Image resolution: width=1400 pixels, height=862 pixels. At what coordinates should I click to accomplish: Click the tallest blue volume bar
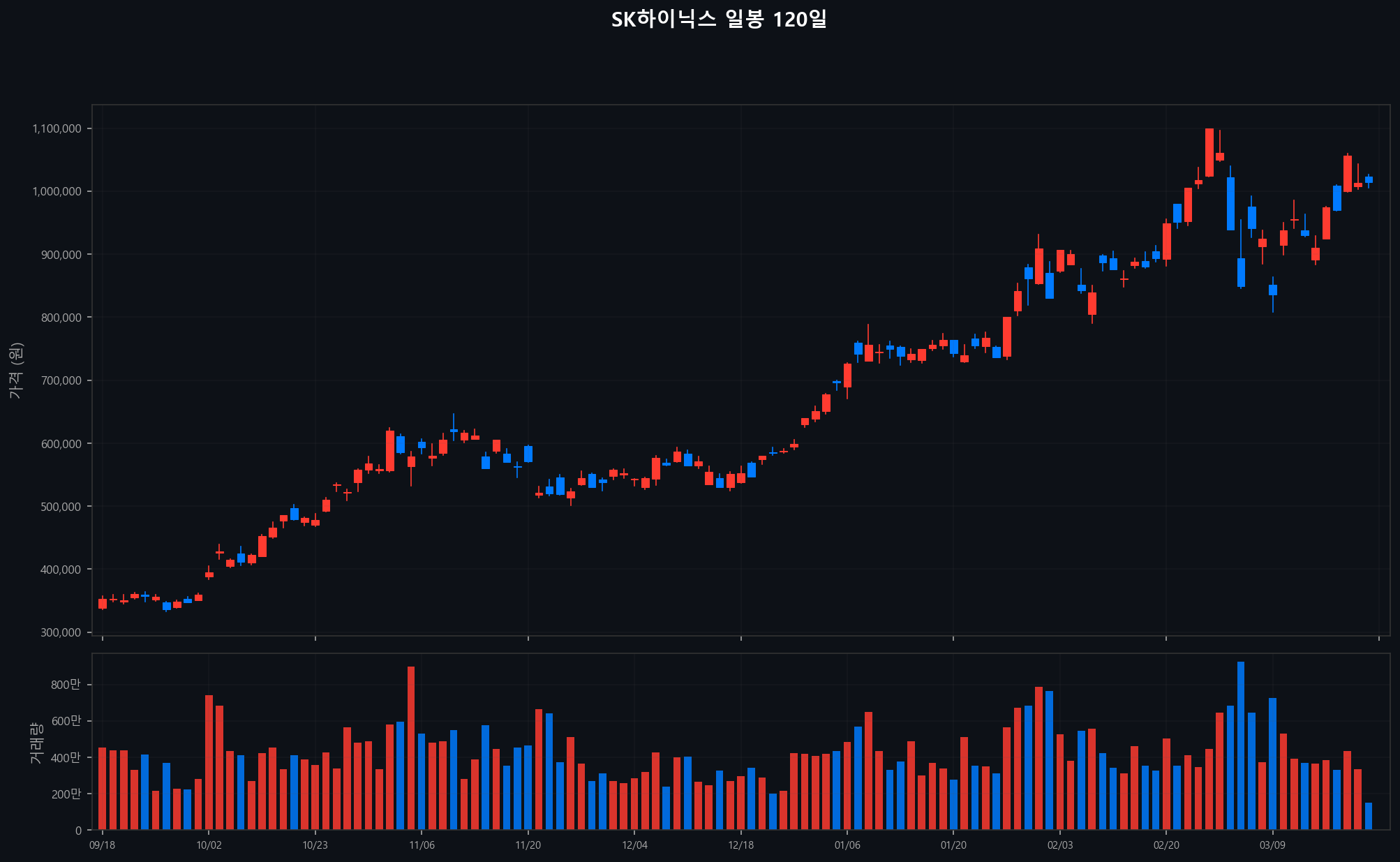click(x=1240, y=745)
